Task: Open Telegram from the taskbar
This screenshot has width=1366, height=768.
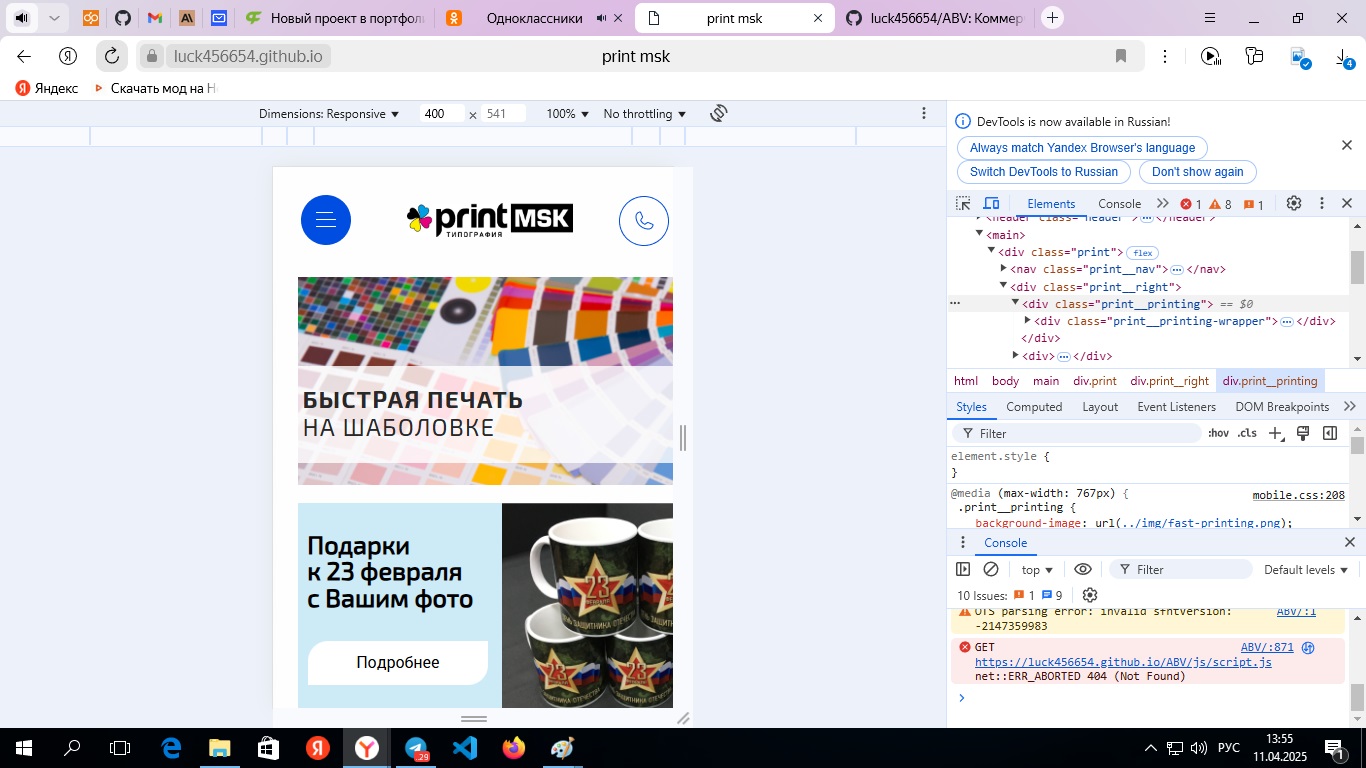Action: pyautogui.click(x=416, y=748)
